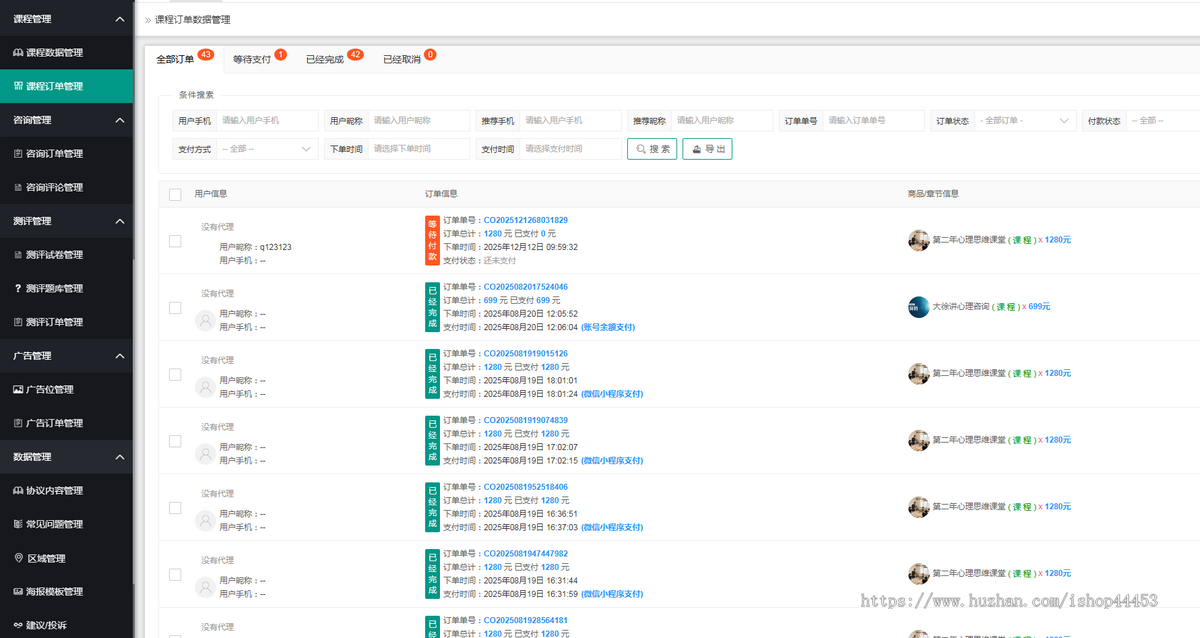Click the 广告位管理 image icon
Screen dimensions: 1200x638
coord(18,390)
